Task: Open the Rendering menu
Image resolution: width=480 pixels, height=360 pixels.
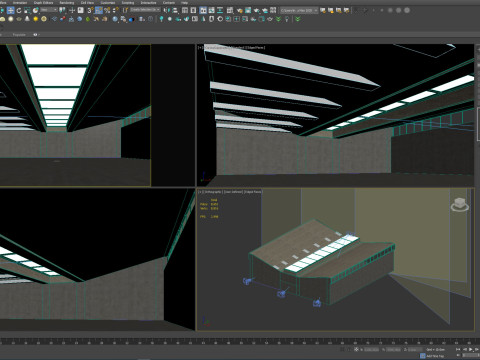Action: (67, 3)
